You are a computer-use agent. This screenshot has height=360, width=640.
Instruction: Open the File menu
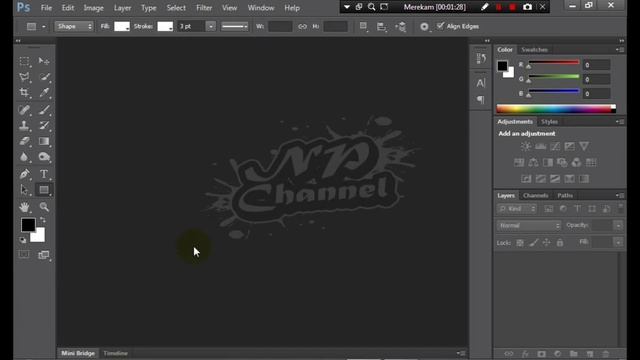pos(46,8)
